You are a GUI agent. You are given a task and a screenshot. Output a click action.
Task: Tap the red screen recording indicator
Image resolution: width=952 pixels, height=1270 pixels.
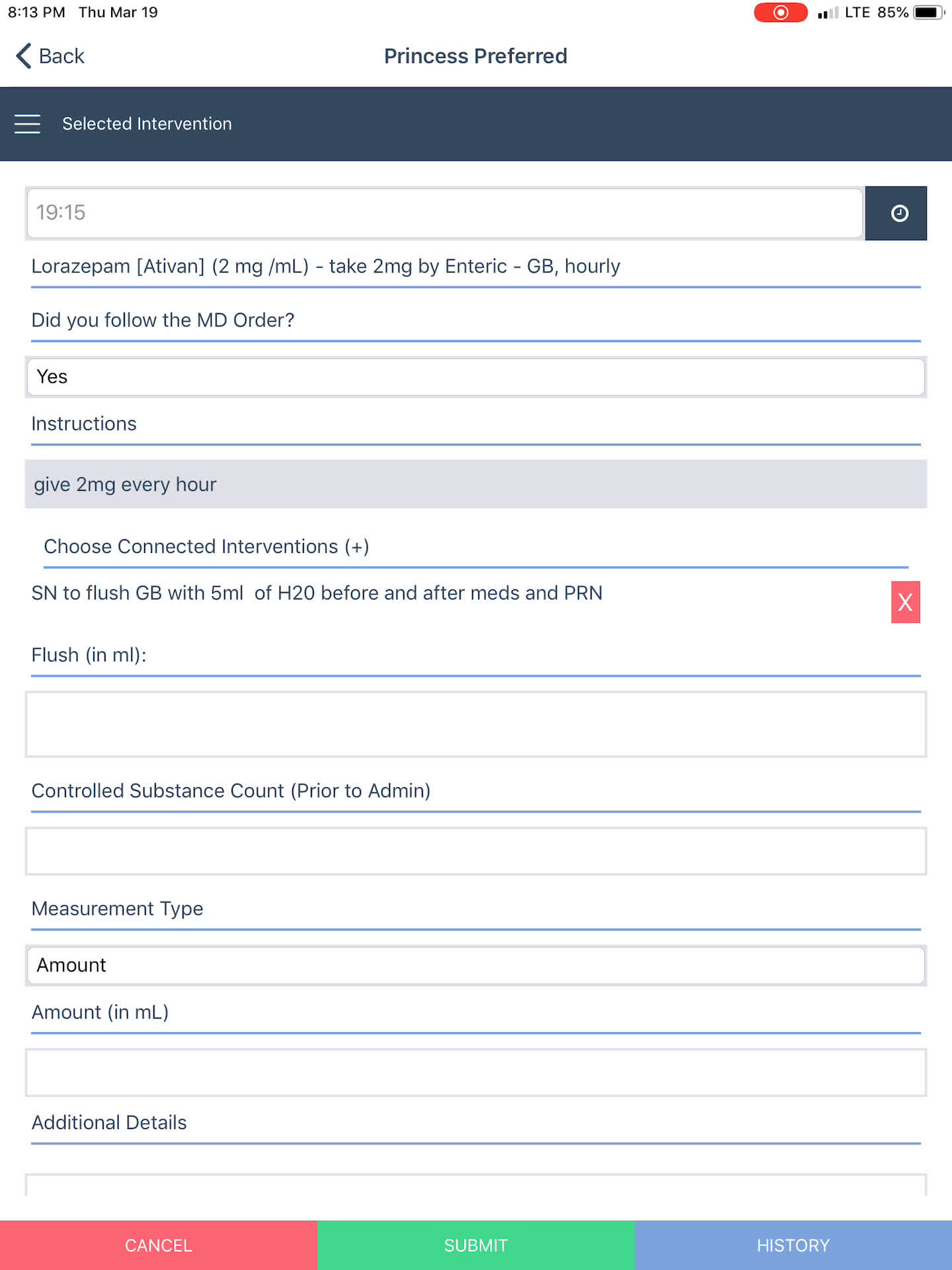pos(780,13)
